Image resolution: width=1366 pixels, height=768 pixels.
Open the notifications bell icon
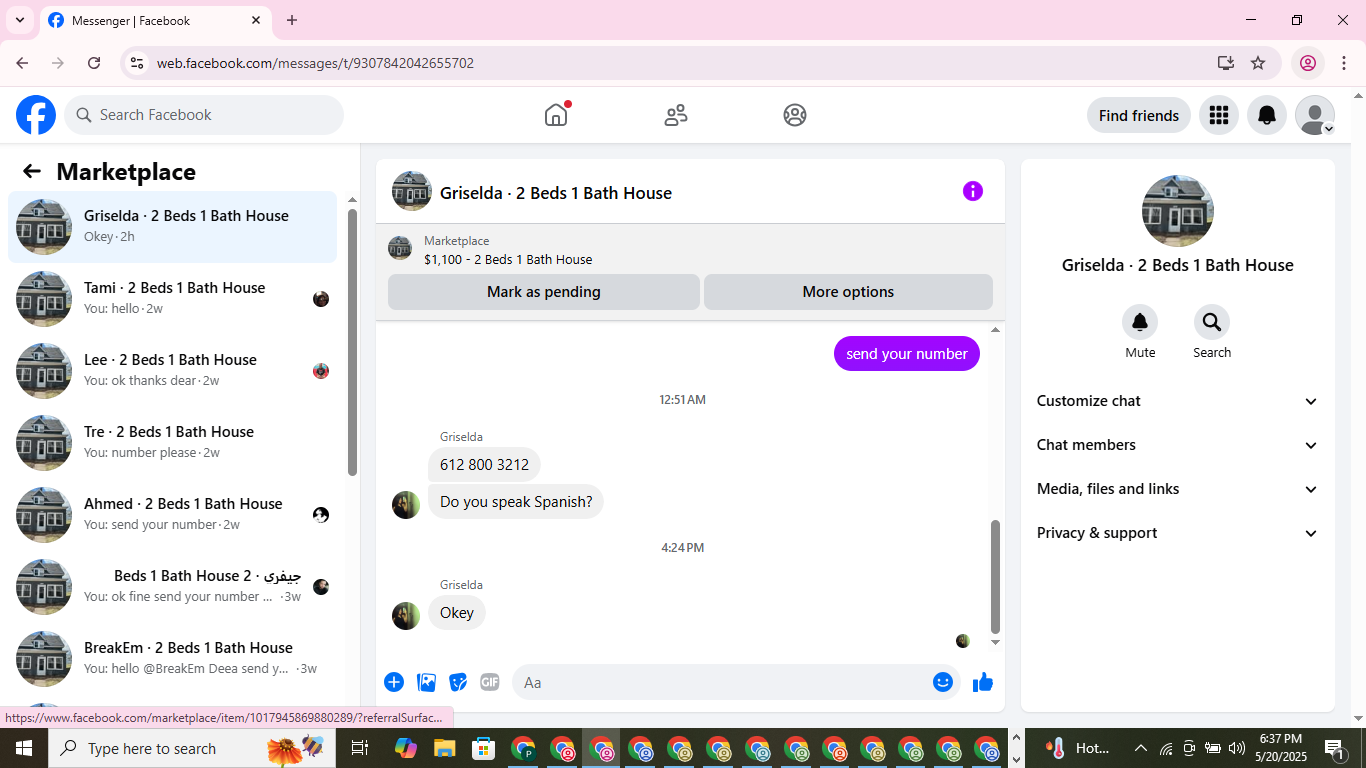coord(1267,115)
